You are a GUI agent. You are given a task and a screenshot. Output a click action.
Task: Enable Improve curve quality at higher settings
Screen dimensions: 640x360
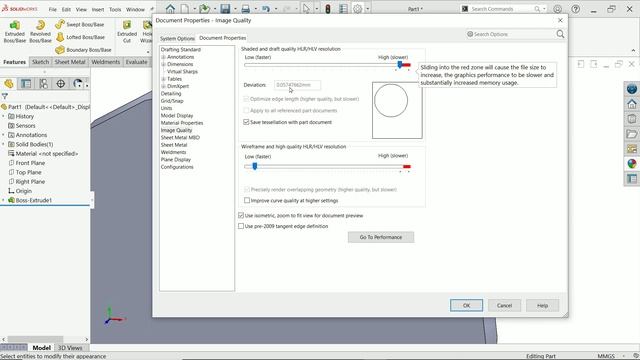[x=247, y=200]
